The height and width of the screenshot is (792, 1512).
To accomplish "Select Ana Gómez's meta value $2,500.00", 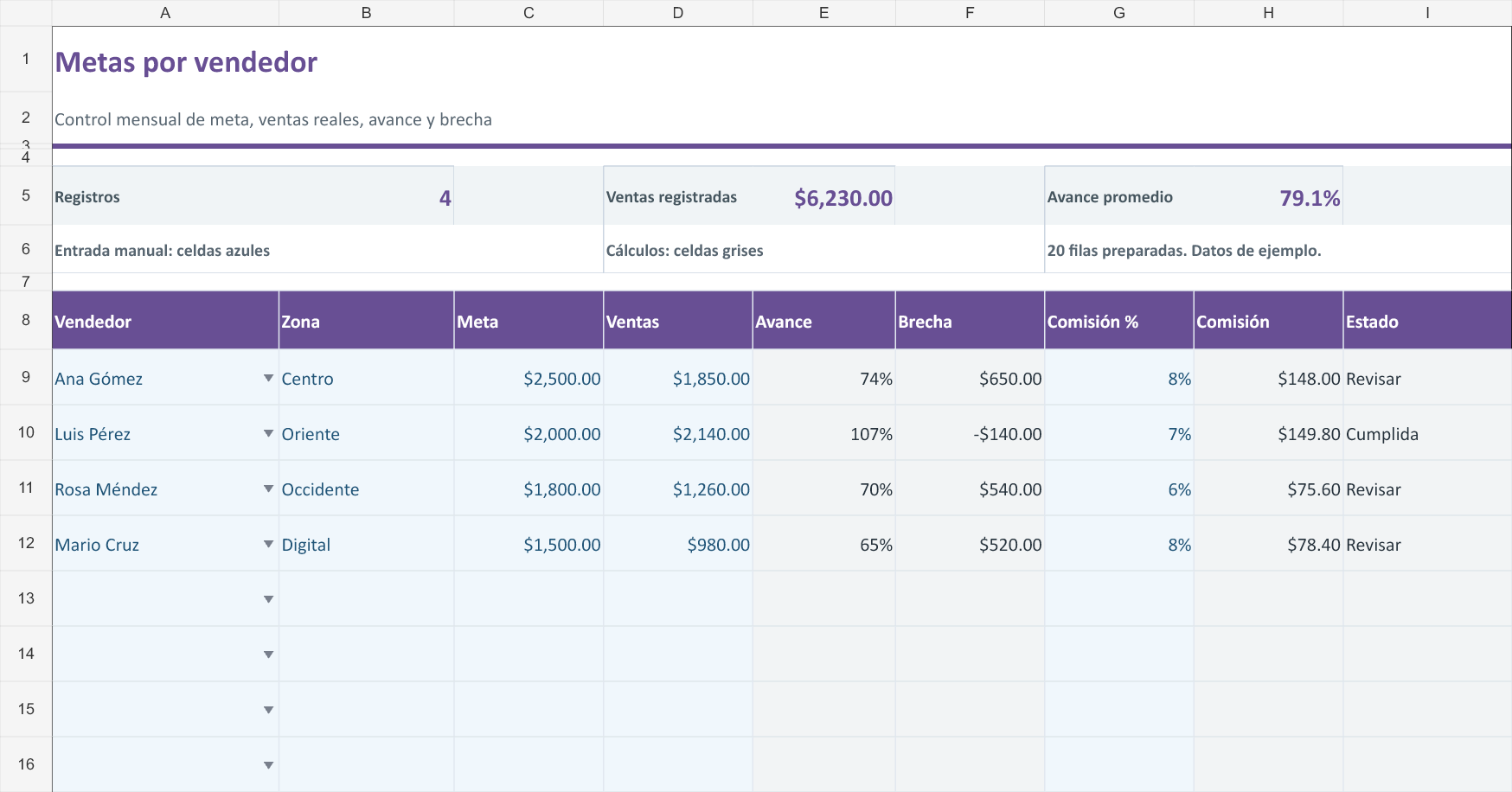I will point(529,378).
